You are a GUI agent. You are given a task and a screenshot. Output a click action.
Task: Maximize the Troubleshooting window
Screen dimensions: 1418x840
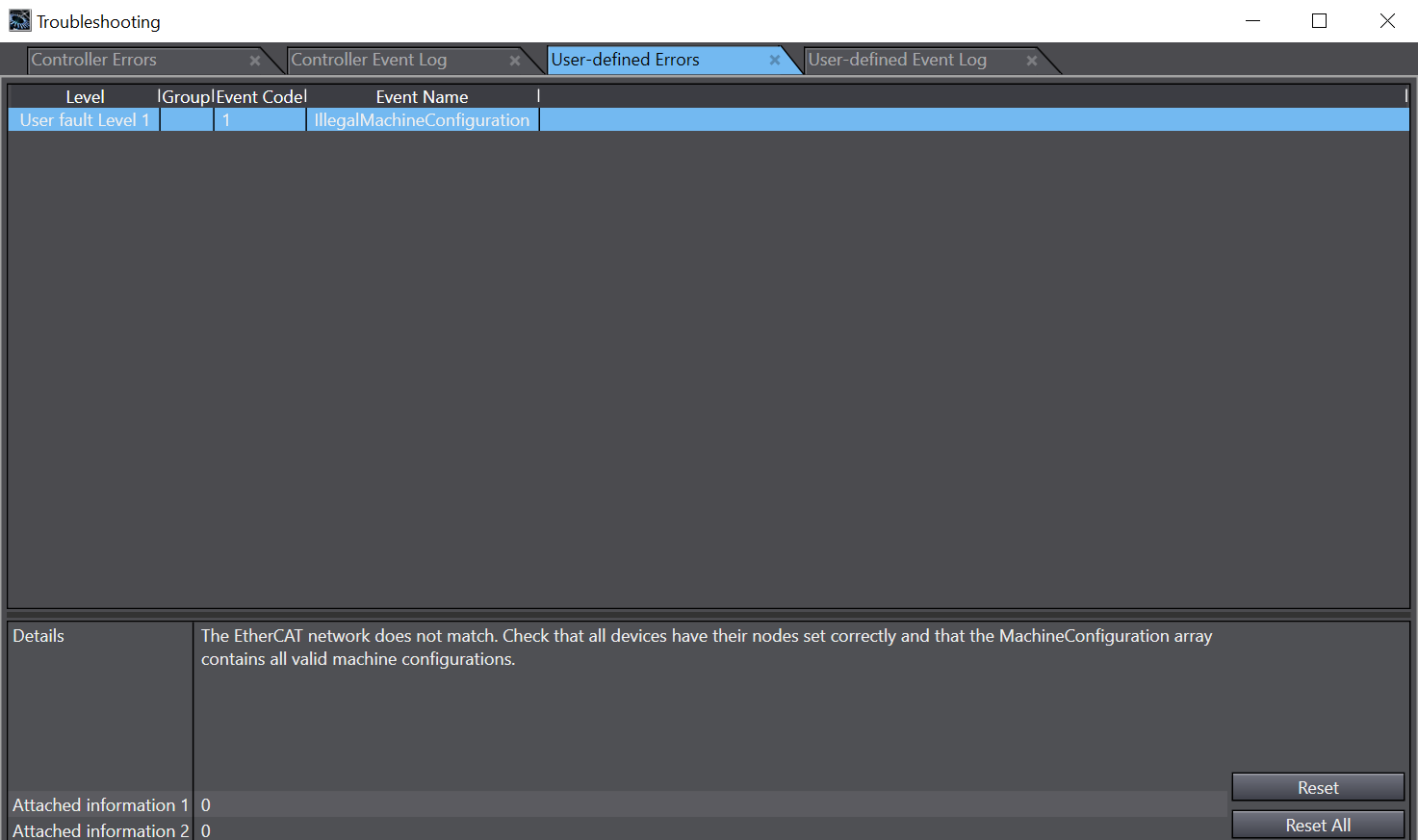pyautogui.click(x=1319, y=21)
